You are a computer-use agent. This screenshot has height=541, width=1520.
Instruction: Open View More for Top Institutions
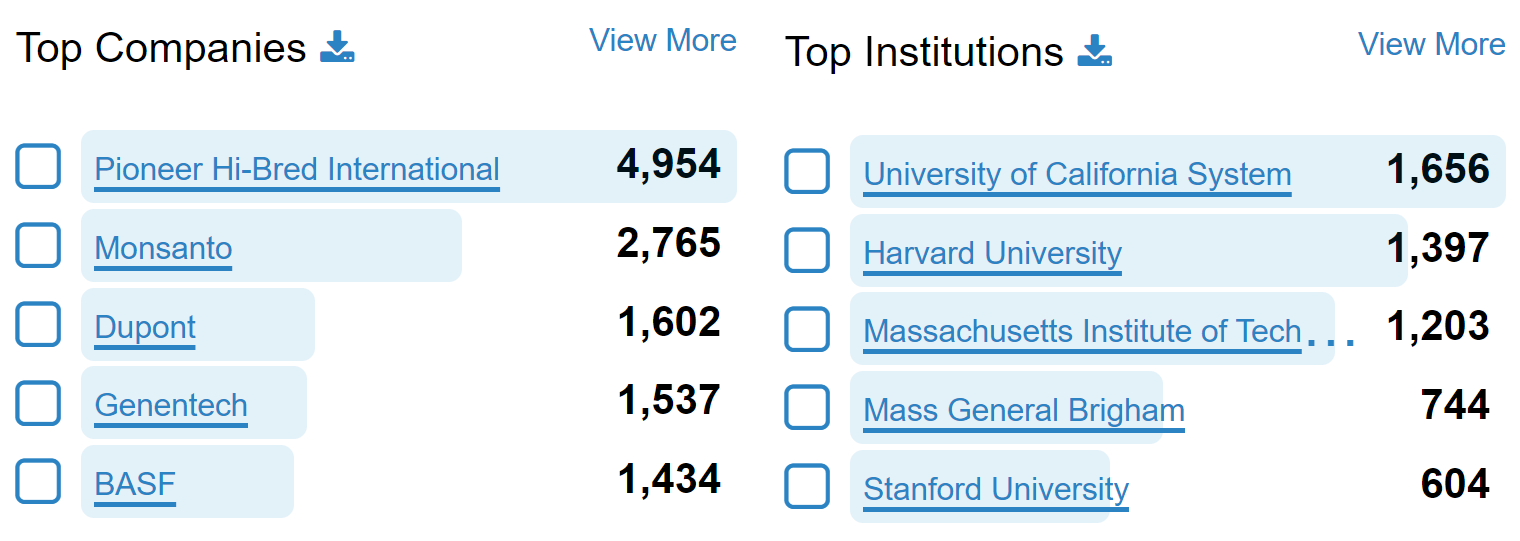point(1431,44)
